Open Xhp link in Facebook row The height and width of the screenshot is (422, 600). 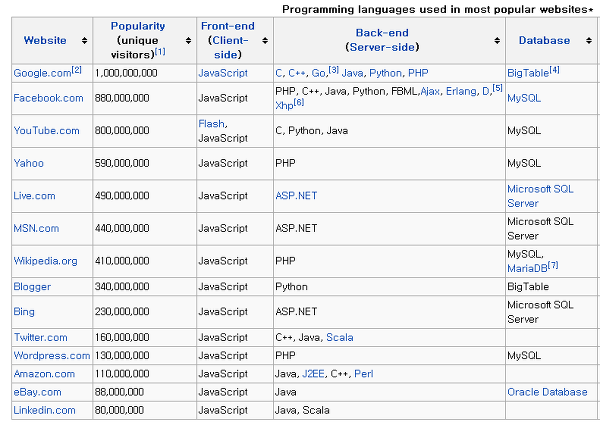[284, 106]
